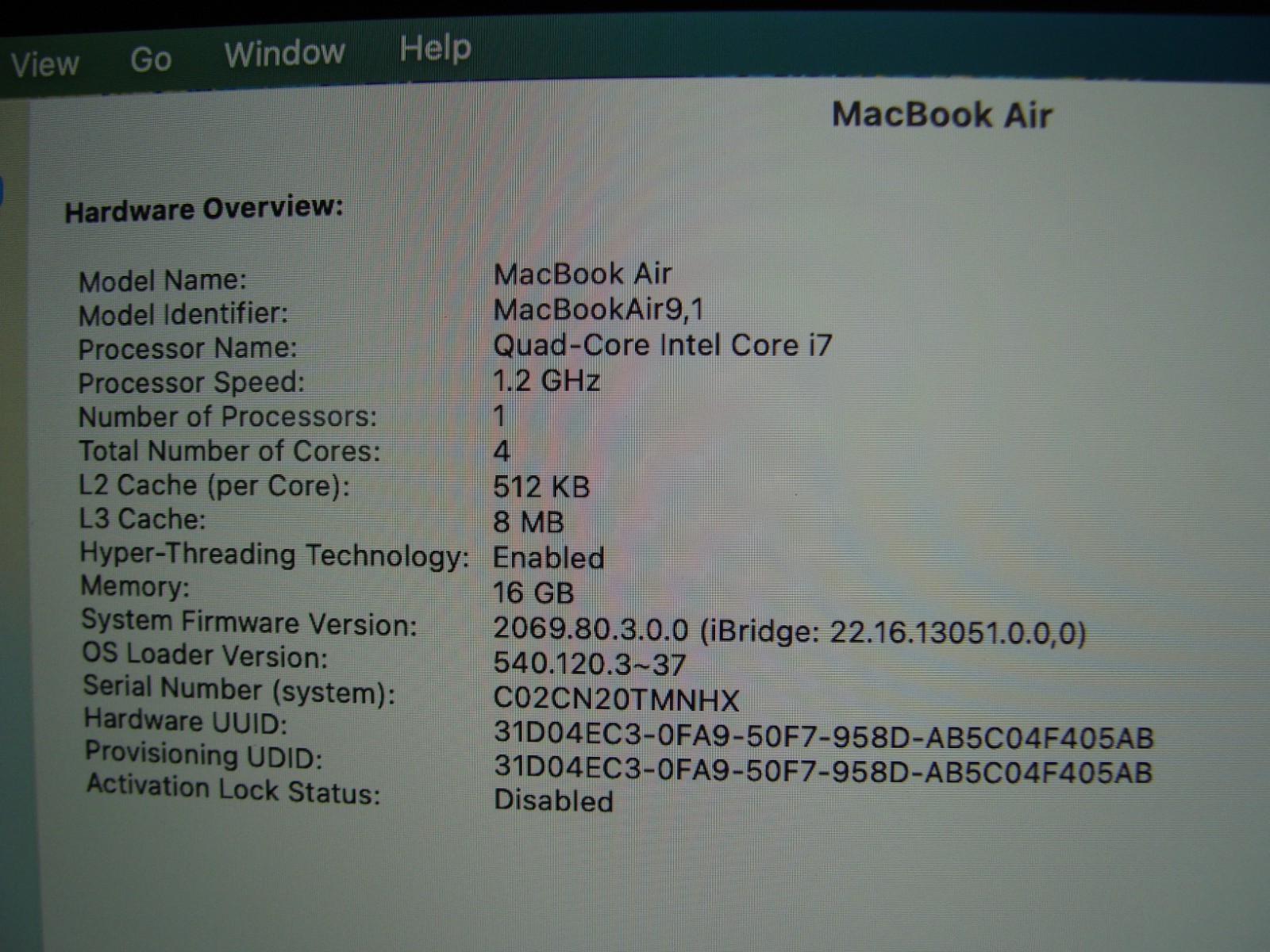Select the 8 MB value
Viewport: 1270px width, 952px height.
pos(529,522)
